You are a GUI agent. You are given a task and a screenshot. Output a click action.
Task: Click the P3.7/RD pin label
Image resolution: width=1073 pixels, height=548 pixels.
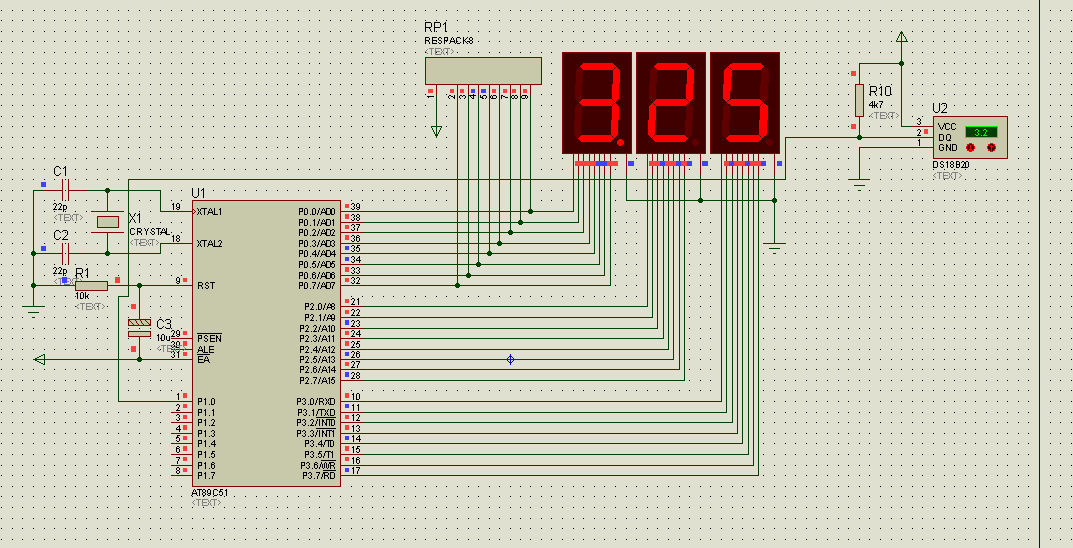(x=319, y=475)
